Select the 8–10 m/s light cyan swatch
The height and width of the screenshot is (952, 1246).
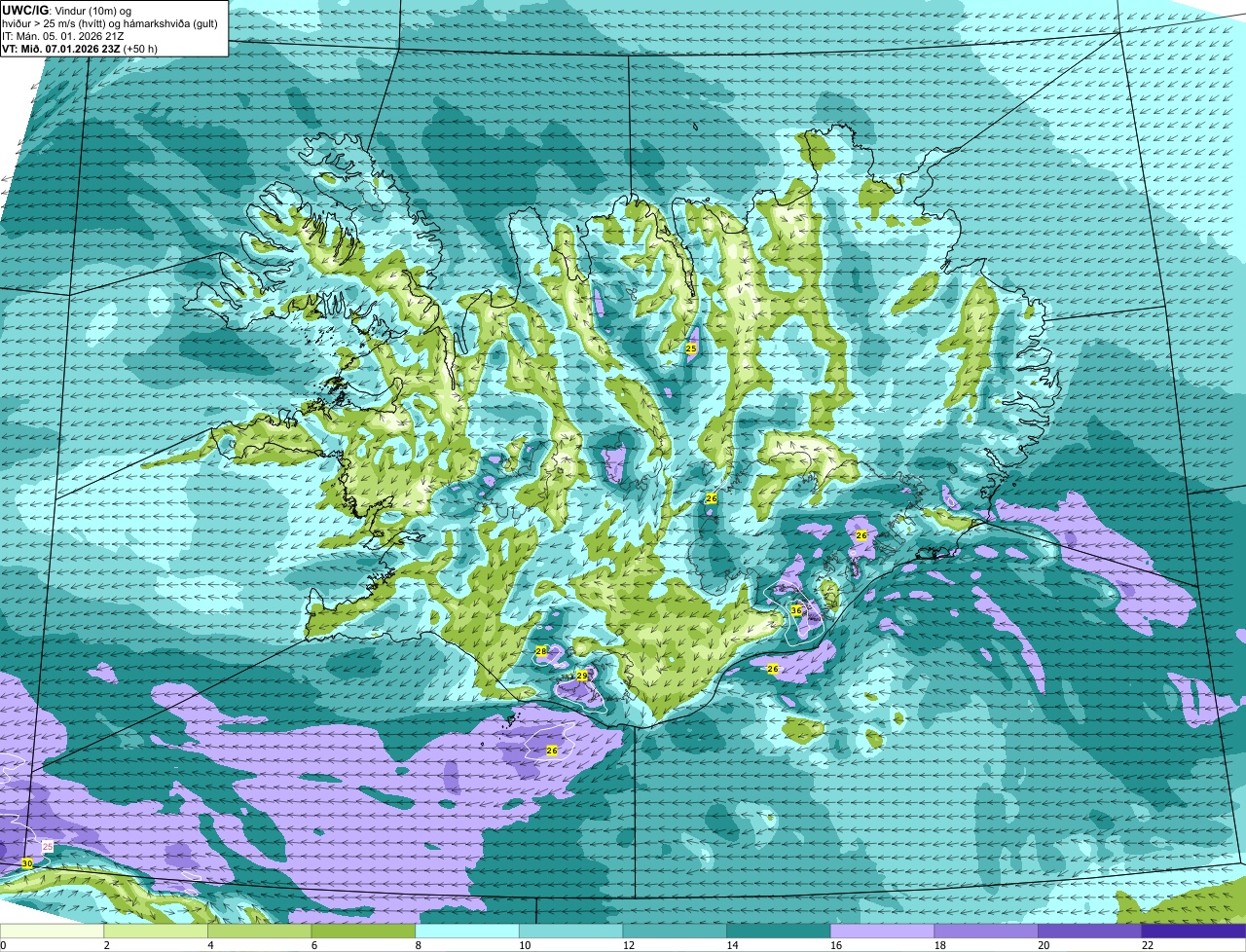467,932
